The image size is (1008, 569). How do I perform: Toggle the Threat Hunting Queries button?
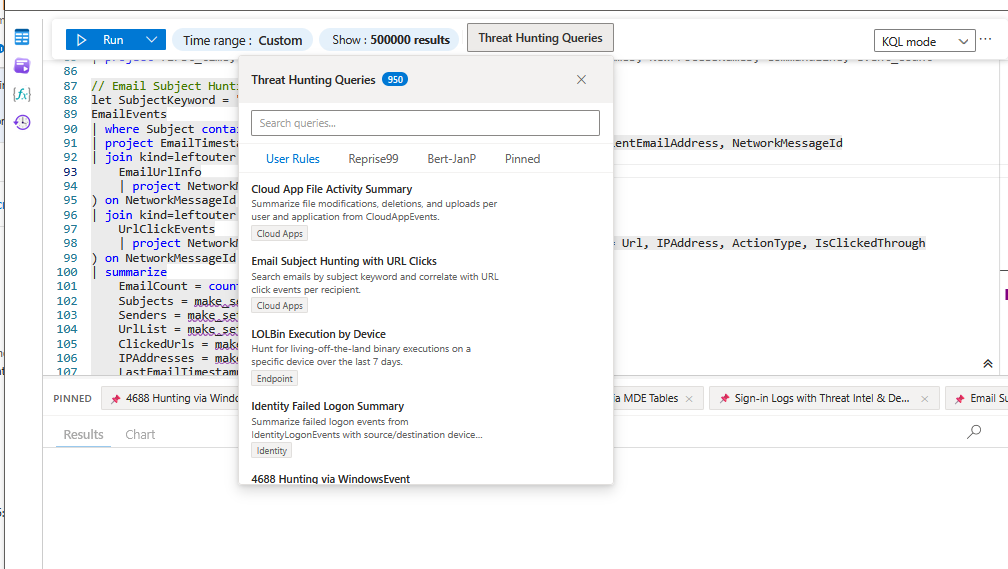click(540, 38)
